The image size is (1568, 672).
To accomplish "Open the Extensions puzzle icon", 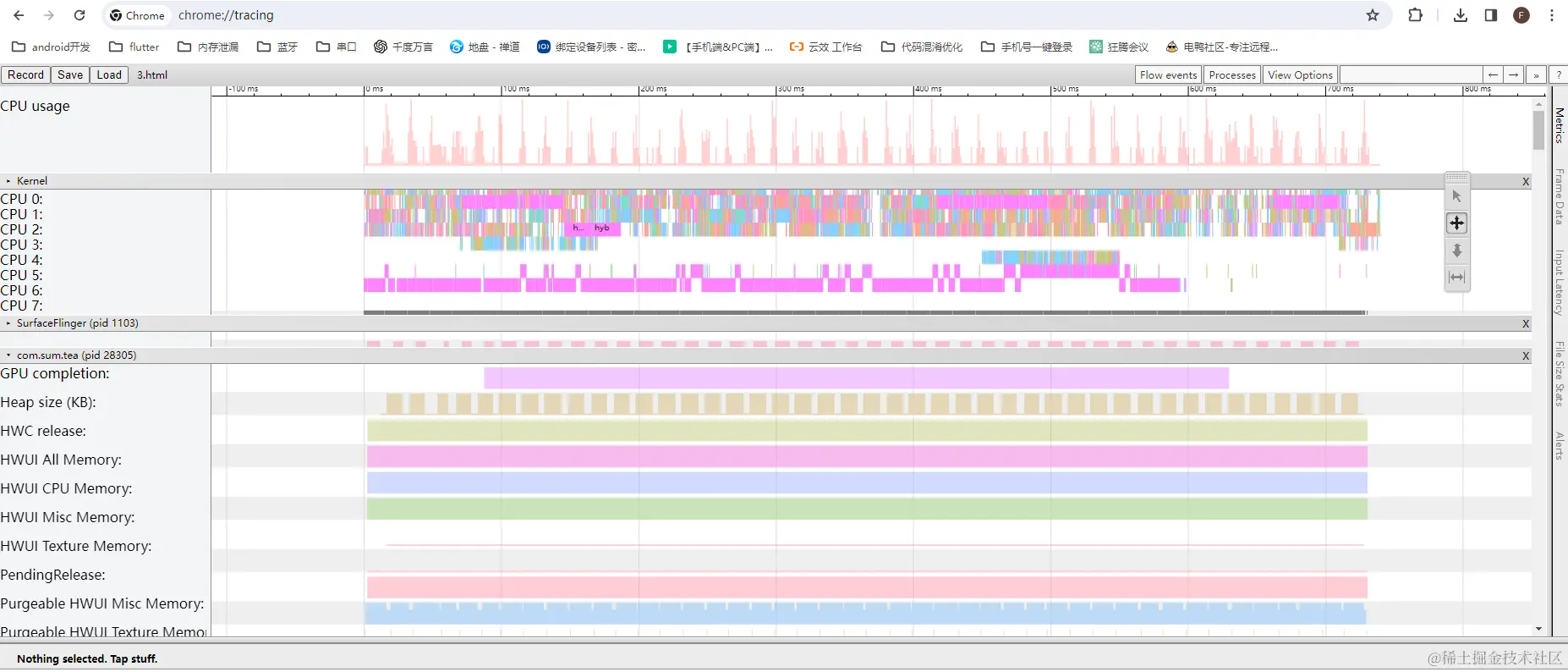I will point(1415,15).
